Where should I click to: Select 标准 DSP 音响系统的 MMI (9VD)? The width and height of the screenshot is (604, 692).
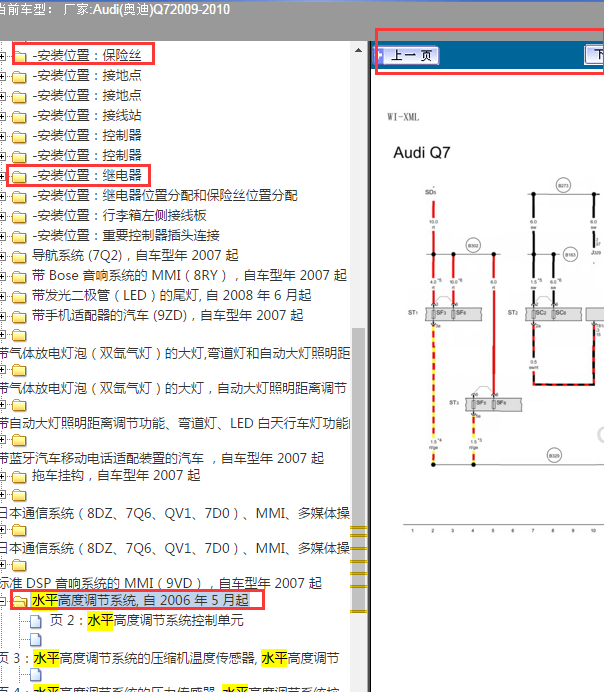point(161,583)
